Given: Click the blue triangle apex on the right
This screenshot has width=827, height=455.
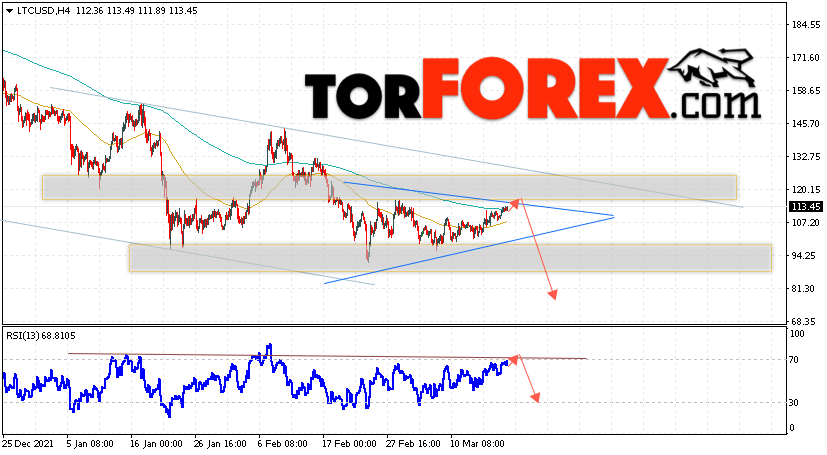Looking at the screenshot, I should tap(613, 216).
